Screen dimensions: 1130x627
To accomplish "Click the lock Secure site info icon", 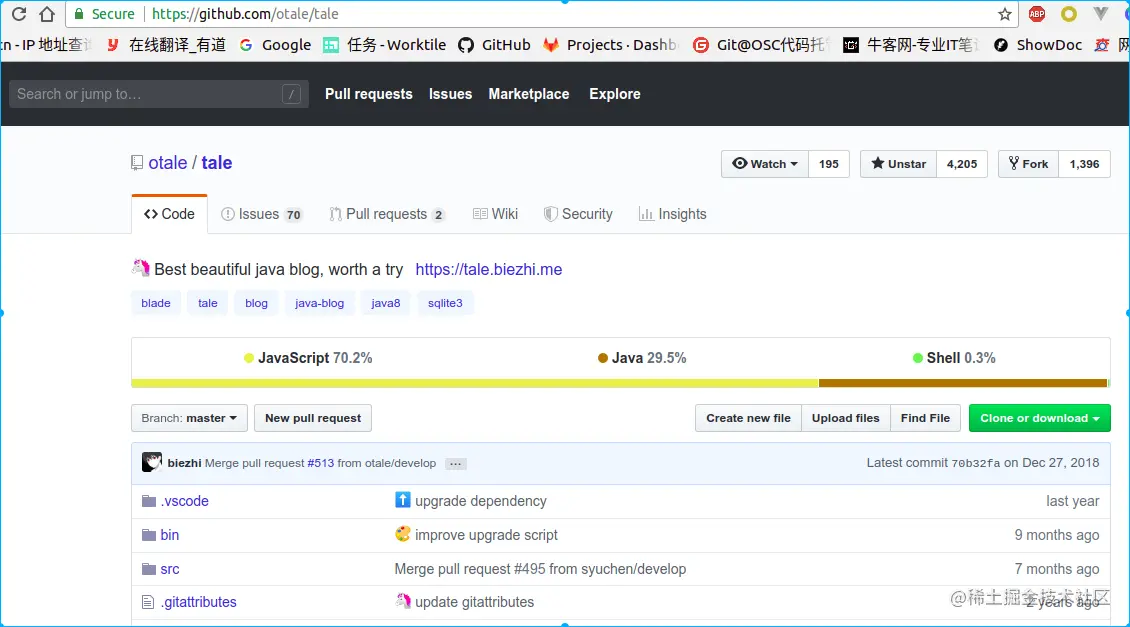I will (79, 14).
